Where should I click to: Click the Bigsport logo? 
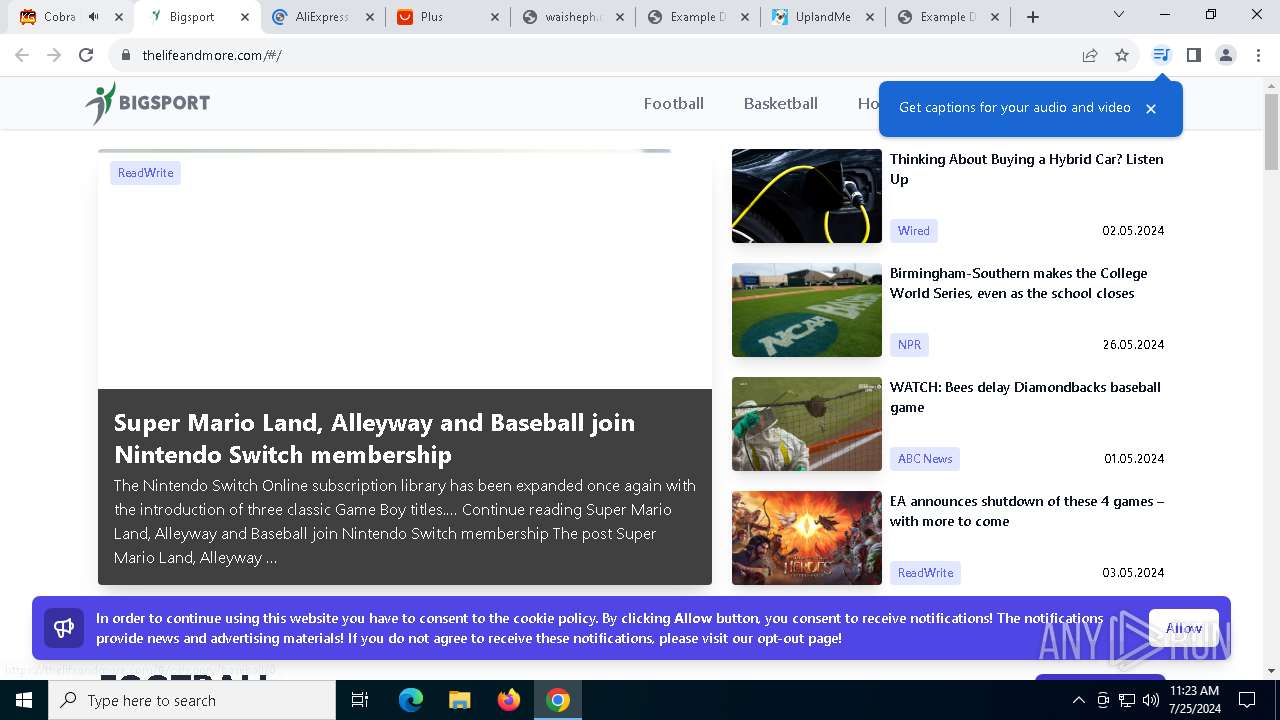click(x=147, y=103)
